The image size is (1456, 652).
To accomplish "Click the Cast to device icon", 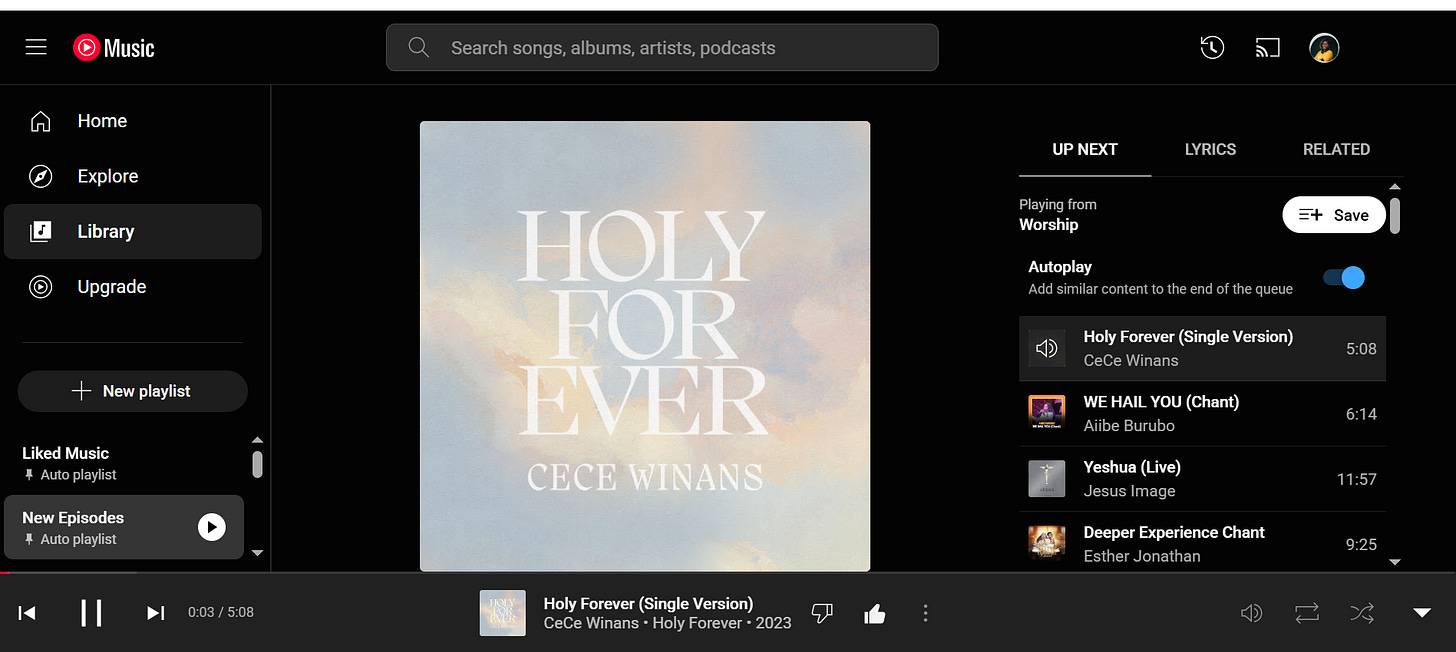I will click(1268, 47).
